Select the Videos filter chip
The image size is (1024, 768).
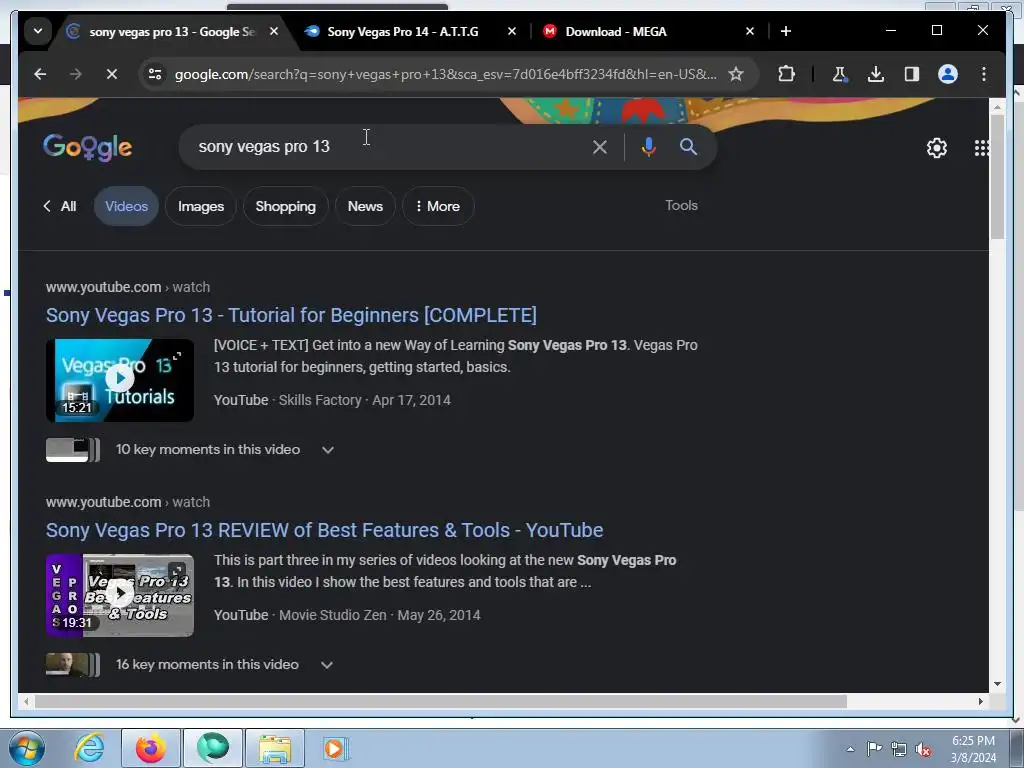[x=127, y=206]
